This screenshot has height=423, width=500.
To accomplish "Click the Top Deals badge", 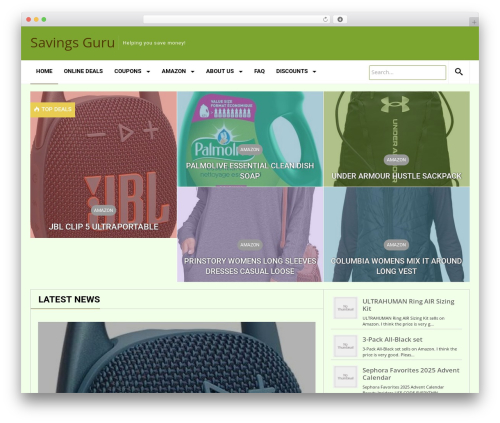I will 53,109.
